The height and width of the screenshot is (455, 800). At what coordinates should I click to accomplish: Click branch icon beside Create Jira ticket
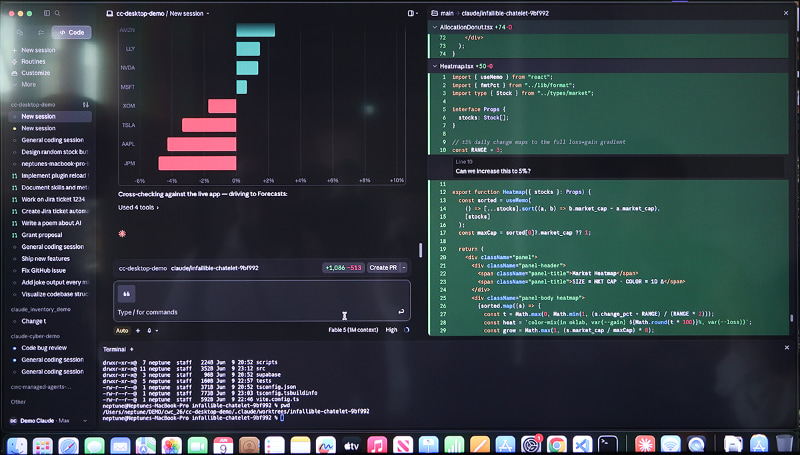point(14,211)
